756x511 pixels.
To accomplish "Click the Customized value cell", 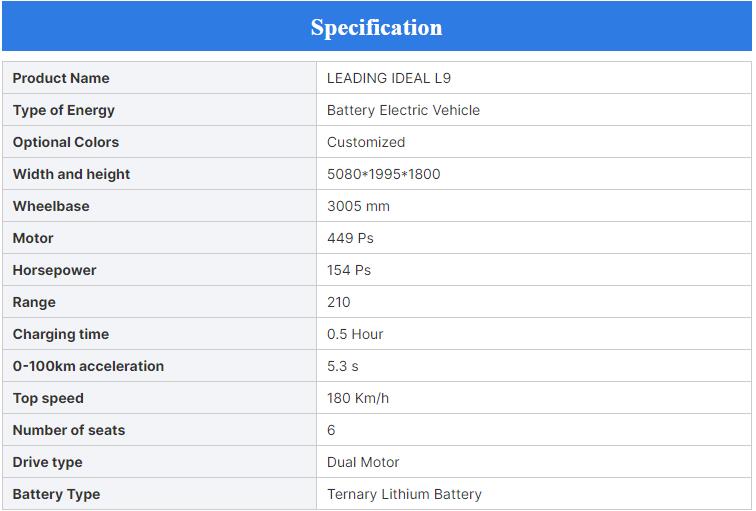I will 366,142.
